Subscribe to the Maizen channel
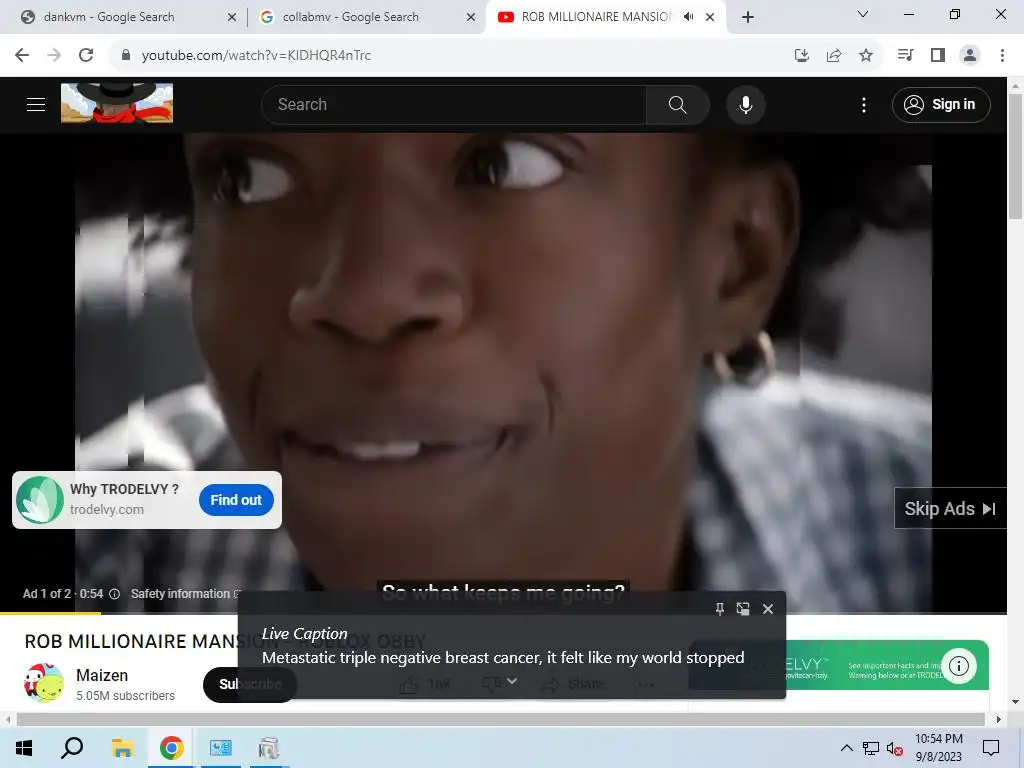 coord(250,684)
